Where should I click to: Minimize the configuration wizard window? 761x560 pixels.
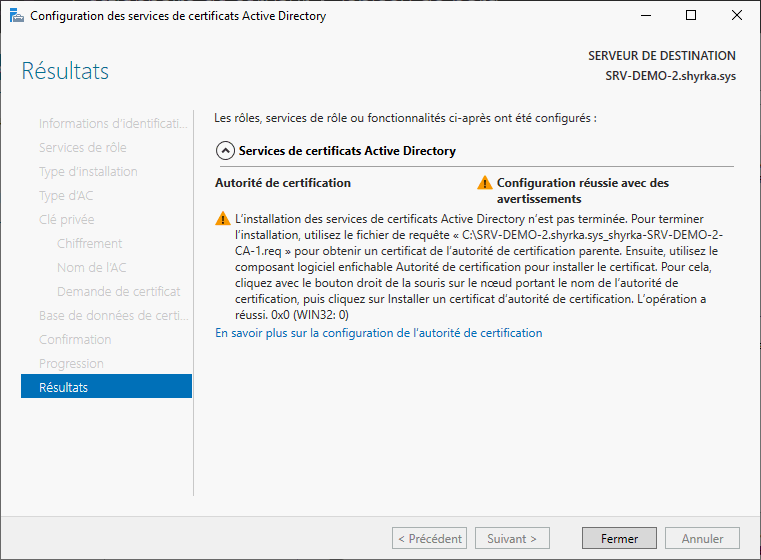click(x=645, y=16)
